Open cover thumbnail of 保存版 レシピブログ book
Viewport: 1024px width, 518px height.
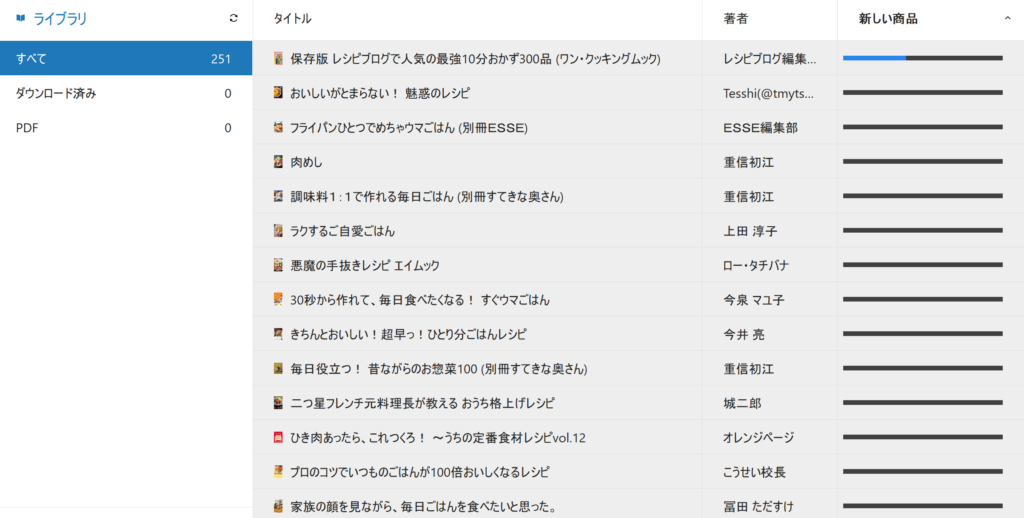tap(278, 58)
